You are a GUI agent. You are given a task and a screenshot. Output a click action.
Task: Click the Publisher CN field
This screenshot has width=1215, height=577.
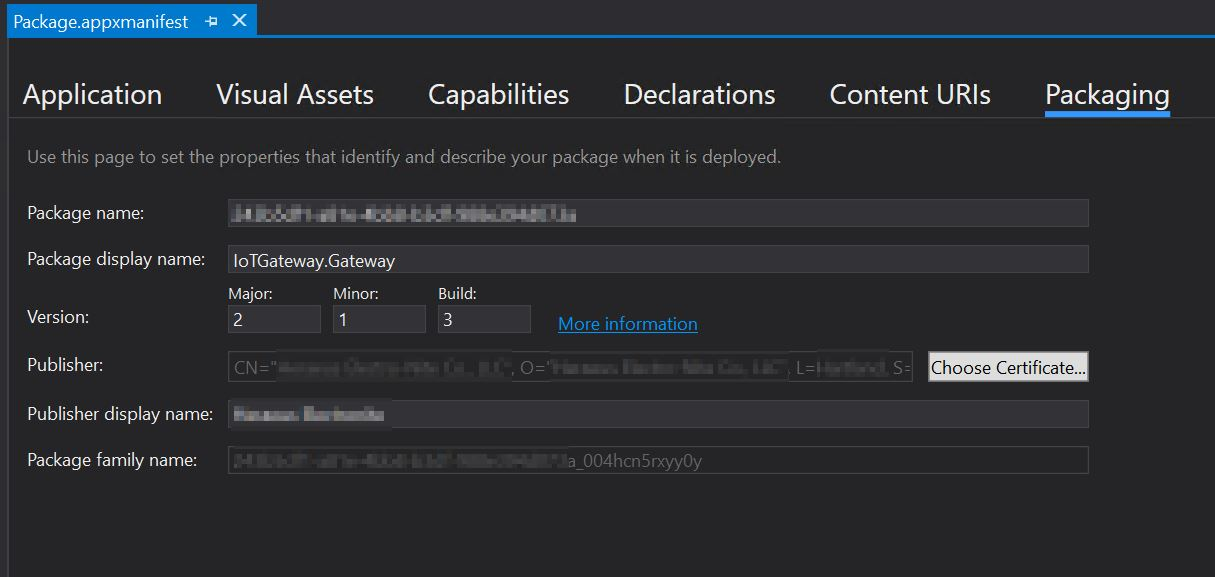coord(570,367)
